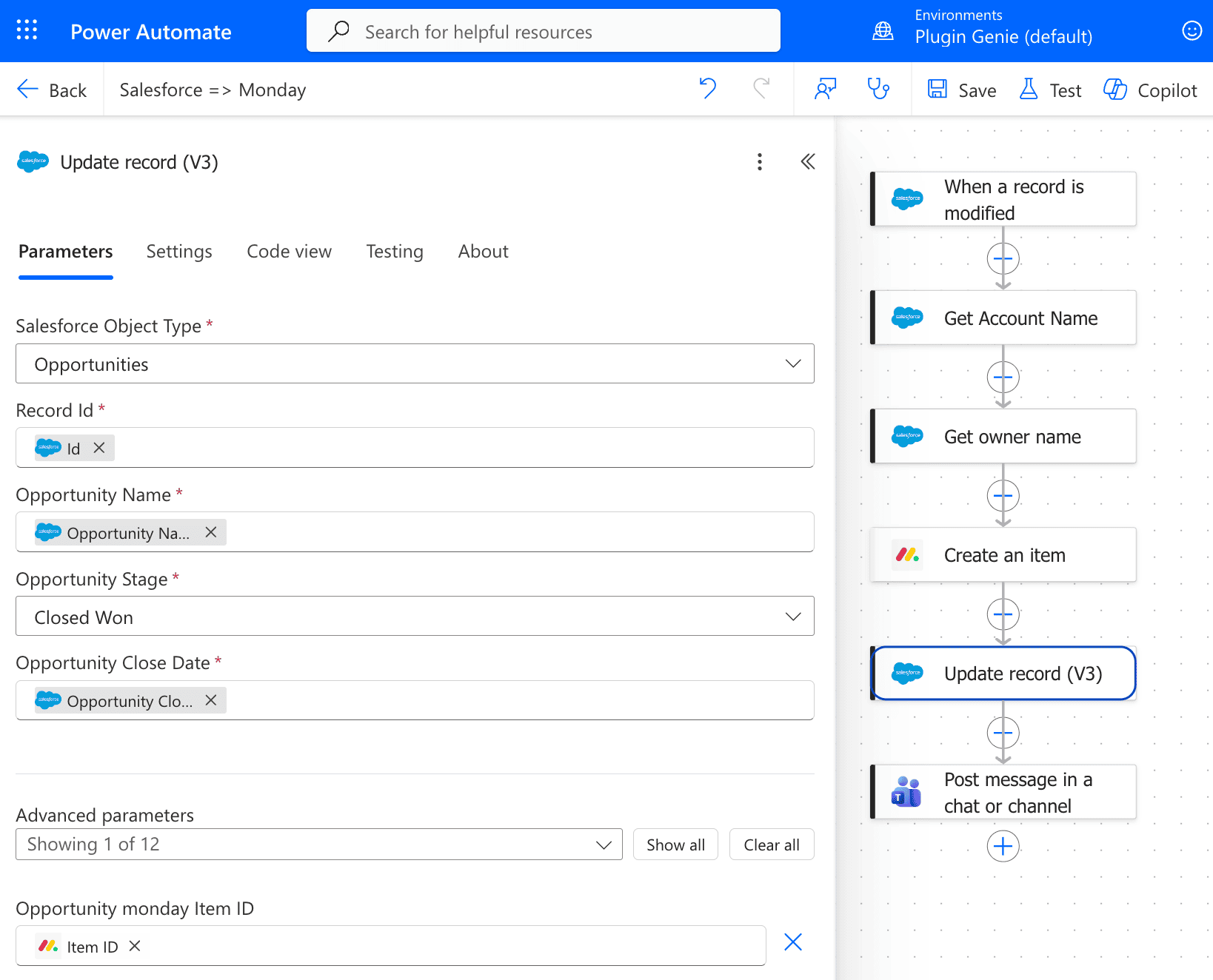Select the When a record is modified trigger
Viewport: 1213px width, 980px height.
tap(1003, 199)
